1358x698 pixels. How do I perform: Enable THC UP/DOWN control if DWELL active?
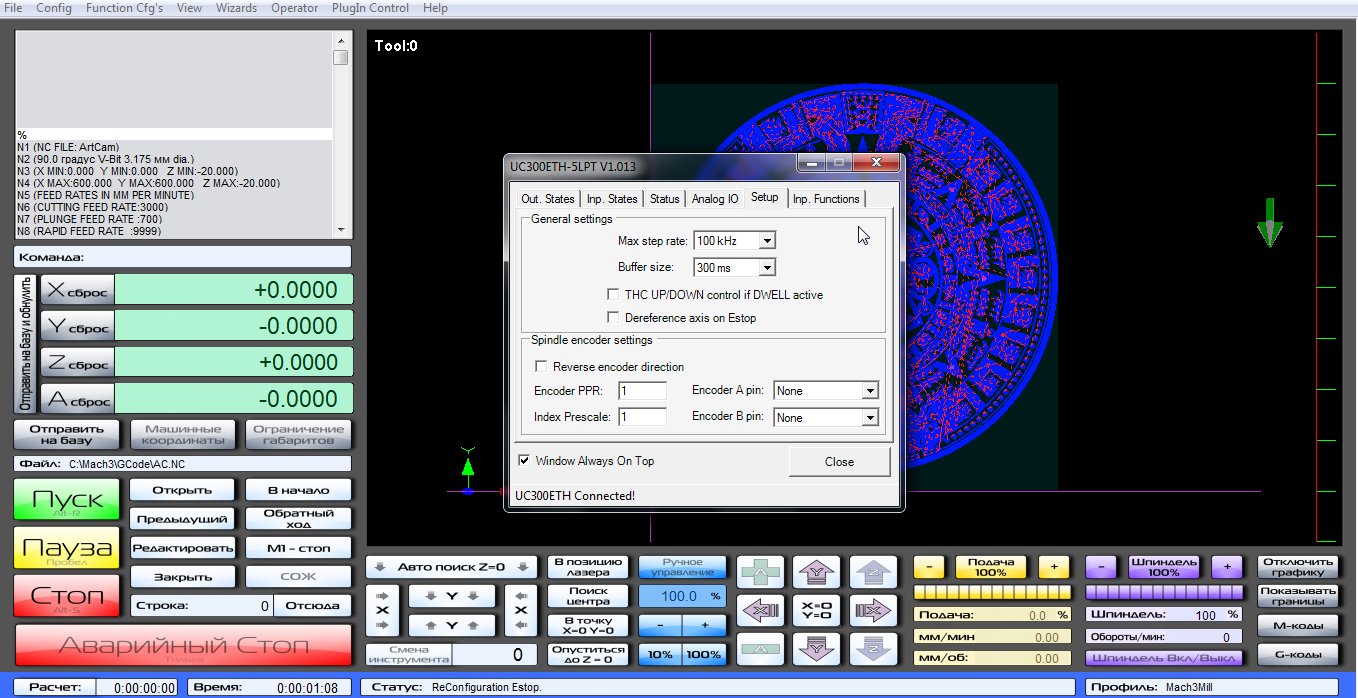(x=614, y=295)
